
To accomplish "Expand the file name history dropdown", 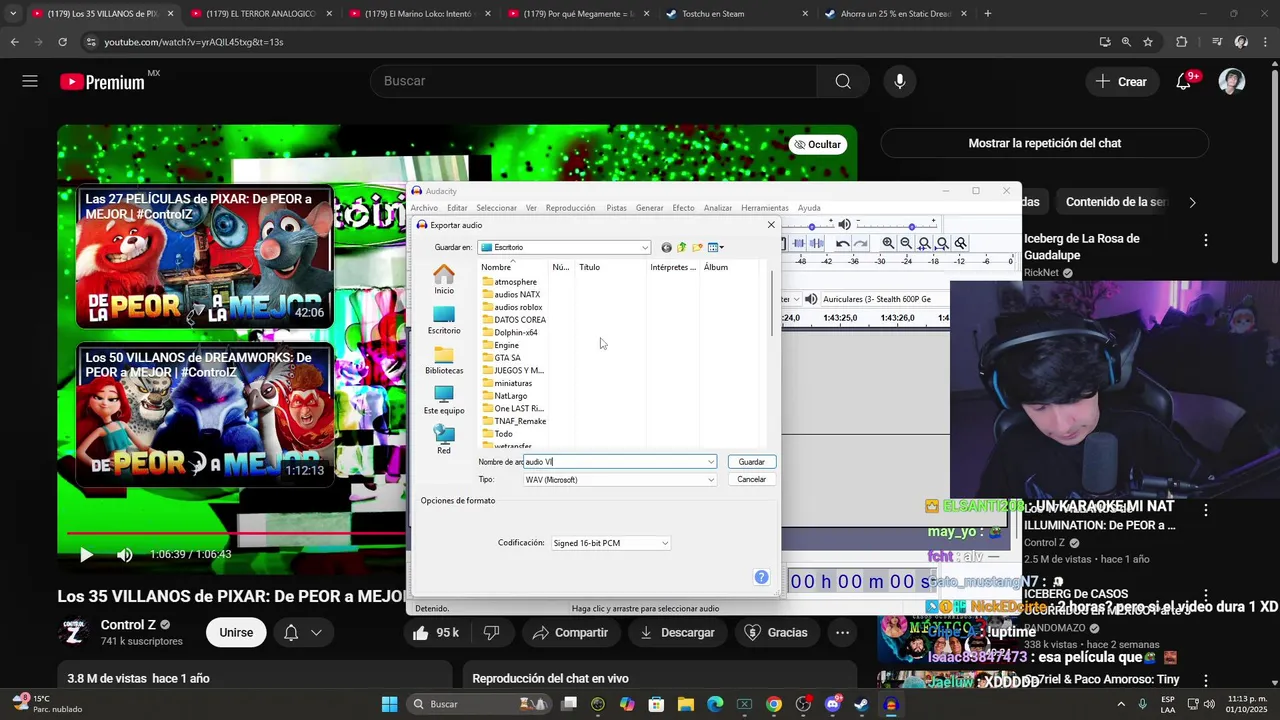I will (711, 462).
